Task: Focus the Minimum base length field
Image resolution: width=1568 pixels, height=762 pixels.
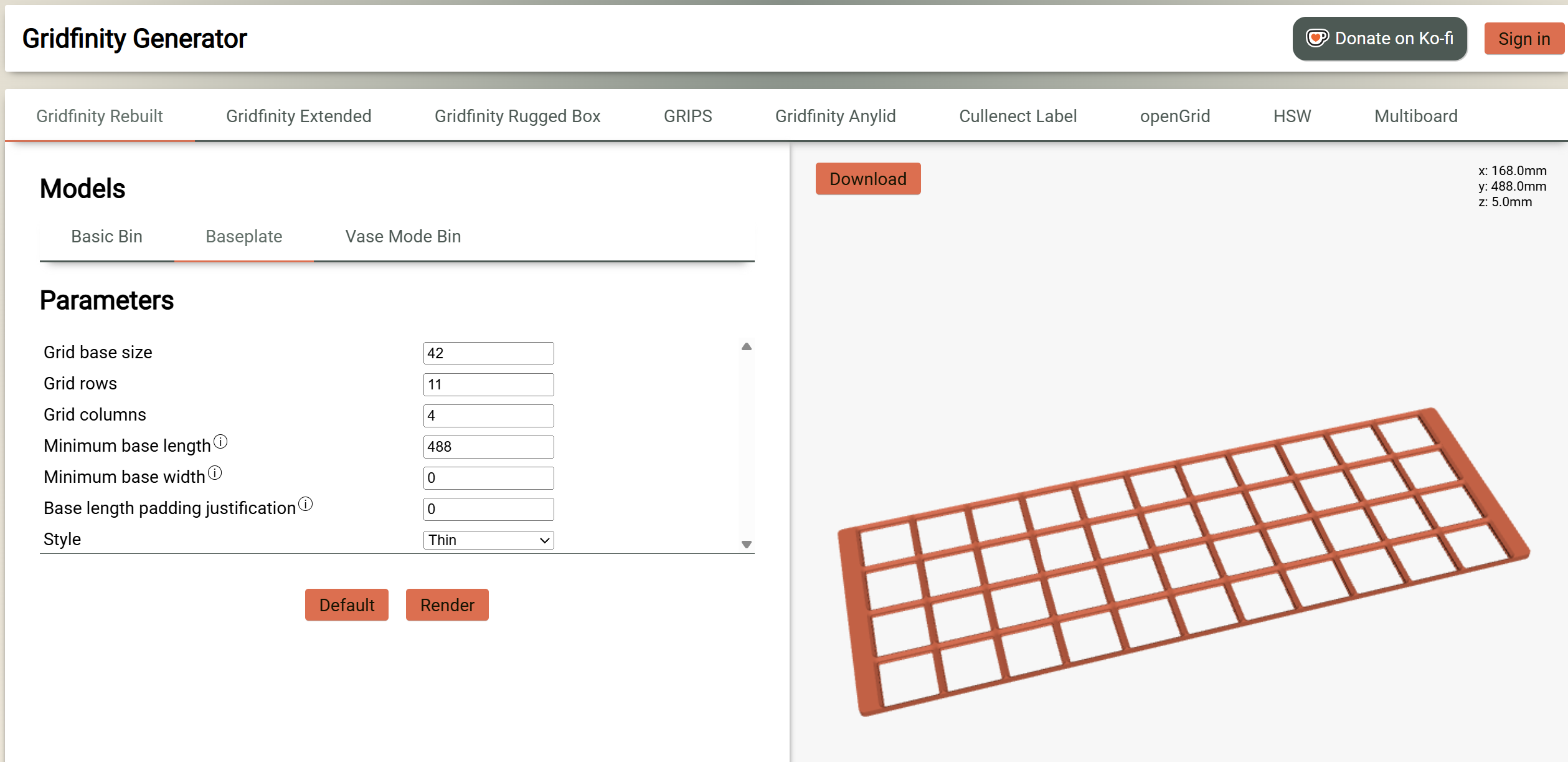Action: pyautogui.click(x=489, y=447)
